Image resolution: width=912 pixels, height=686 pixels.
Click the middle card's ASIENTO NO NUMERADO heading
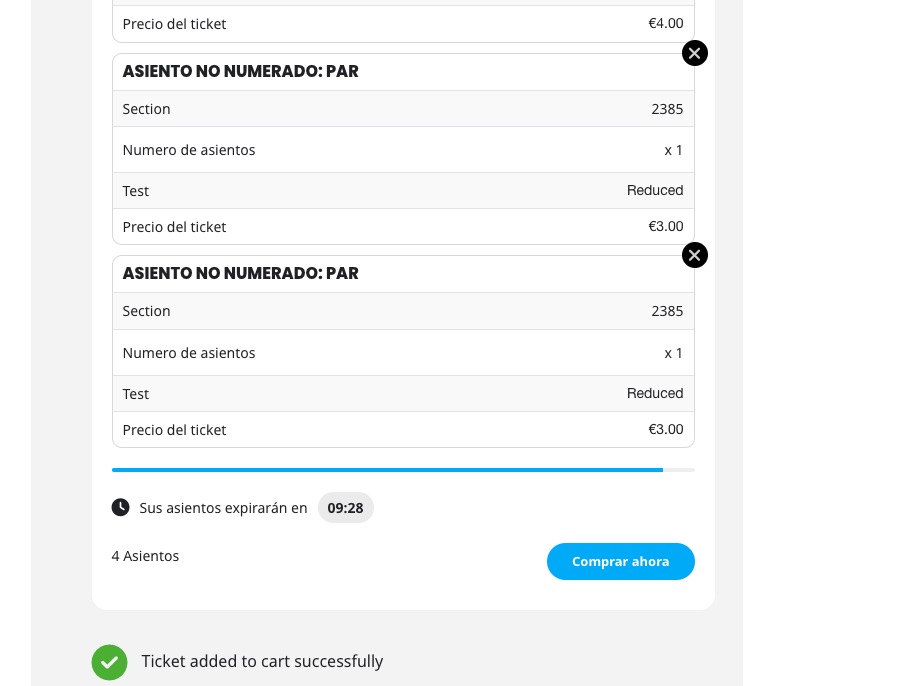tap(240, 71)
